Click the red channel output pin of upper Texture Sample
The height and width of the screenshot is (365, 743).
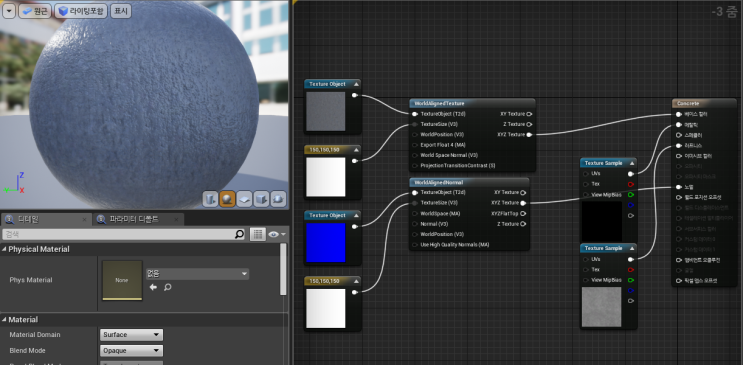coord(631,184)
